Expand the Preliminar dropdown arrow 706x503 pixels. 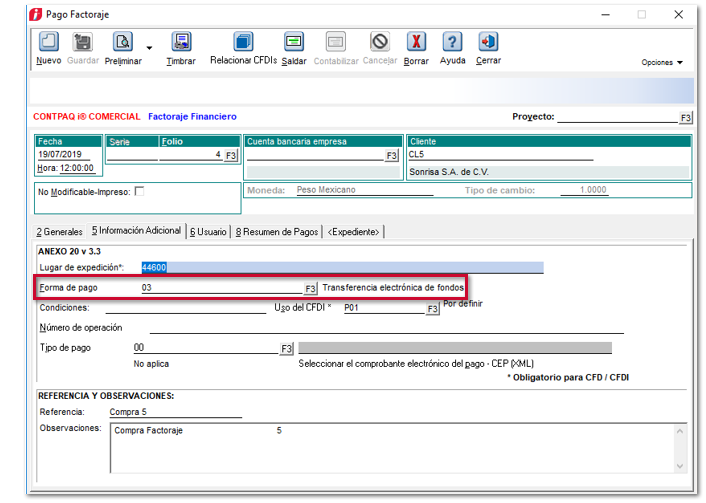[x=149, y=47]
